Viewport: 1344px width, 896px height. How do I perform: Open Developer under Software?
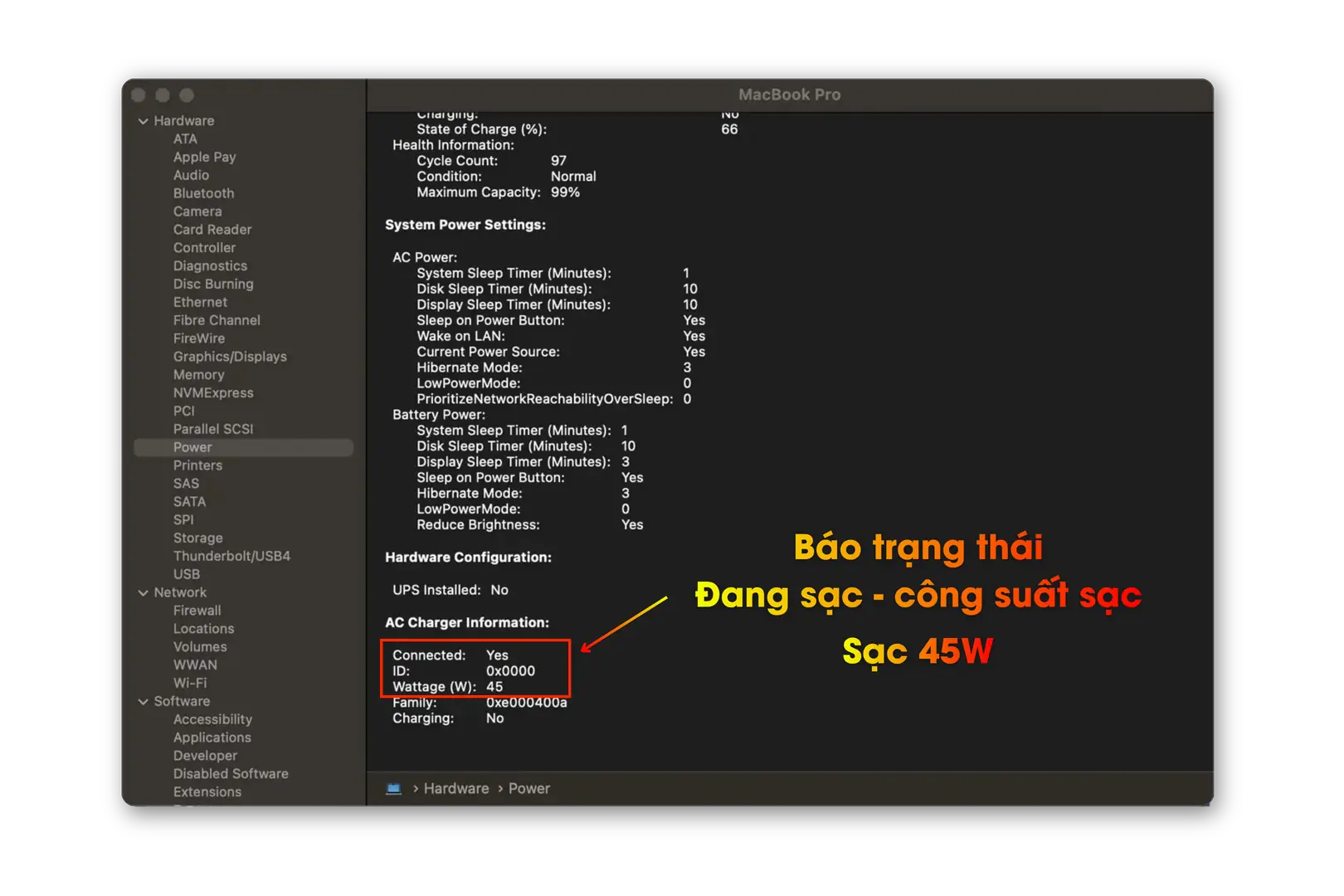pos(205,757)
